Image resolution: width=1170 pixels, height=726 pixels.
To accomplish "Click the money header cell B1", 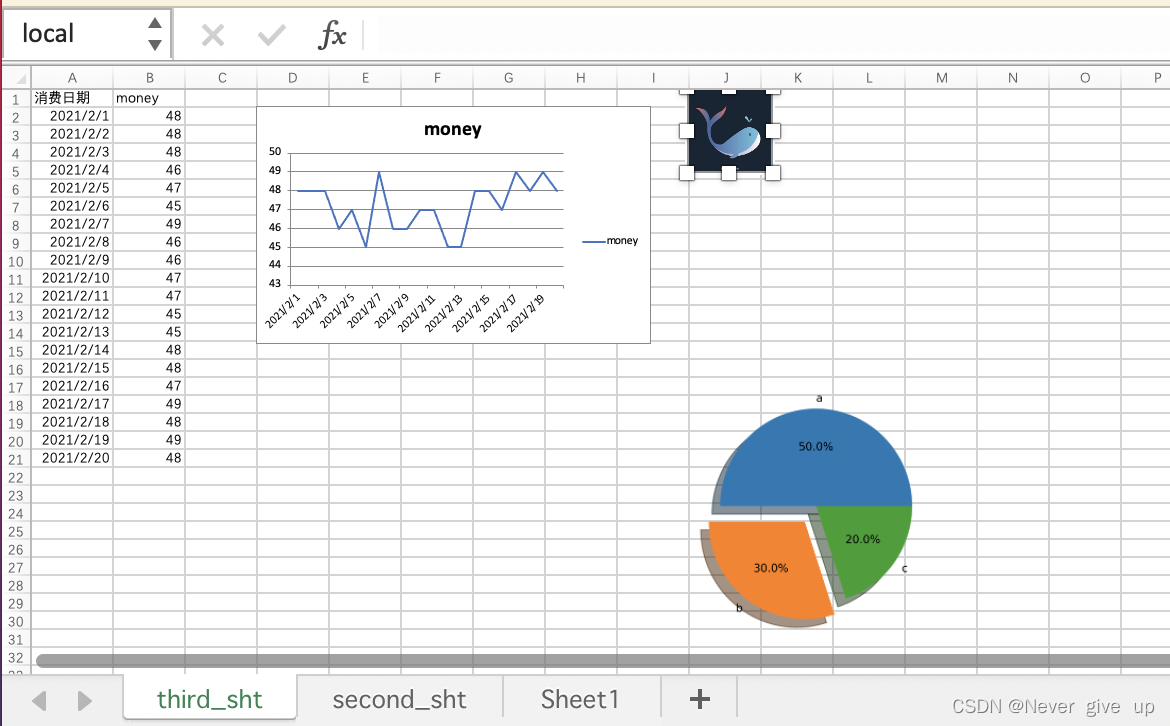I will [x=149, y=98].
